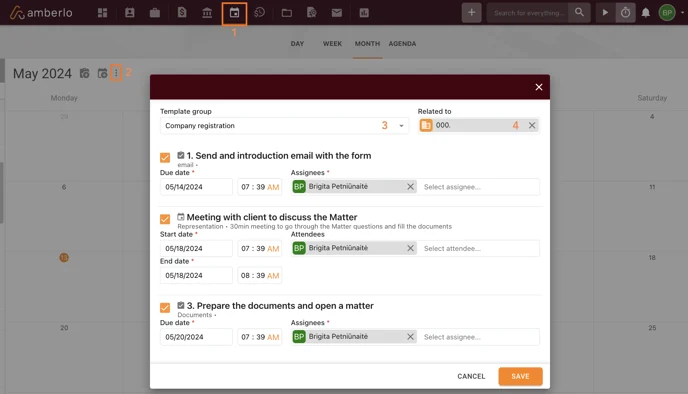Switch to the AGENDA calendar view

tap(402, 44)
